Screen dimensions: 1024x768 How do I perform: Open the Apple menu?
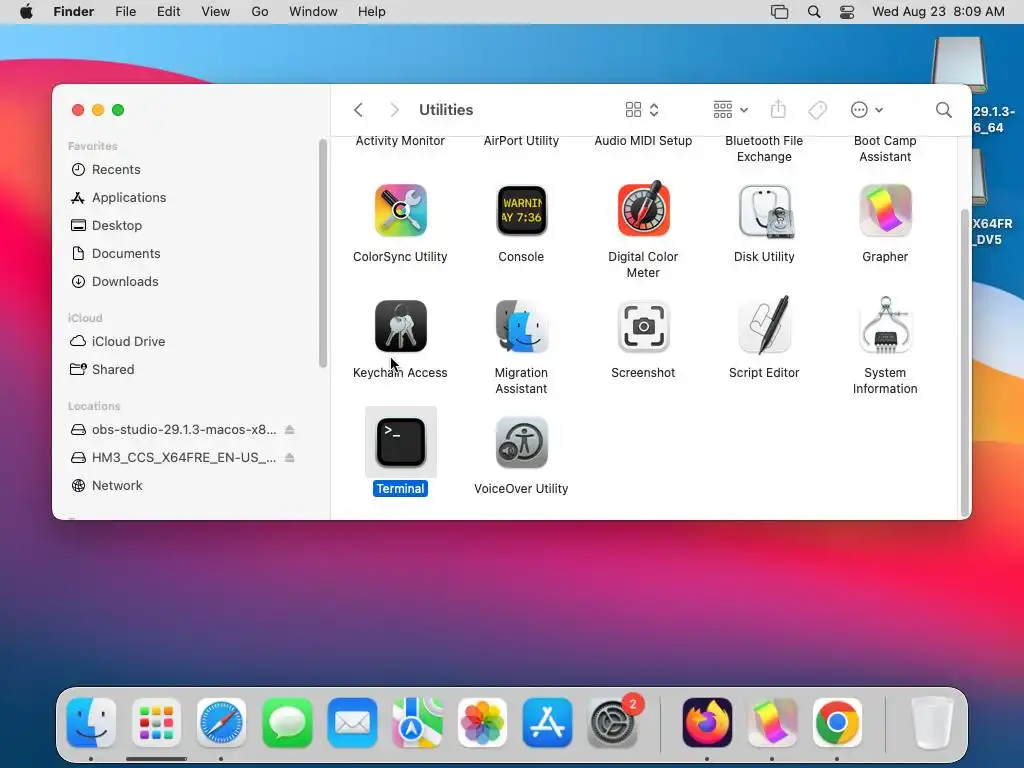pos(26,12)
